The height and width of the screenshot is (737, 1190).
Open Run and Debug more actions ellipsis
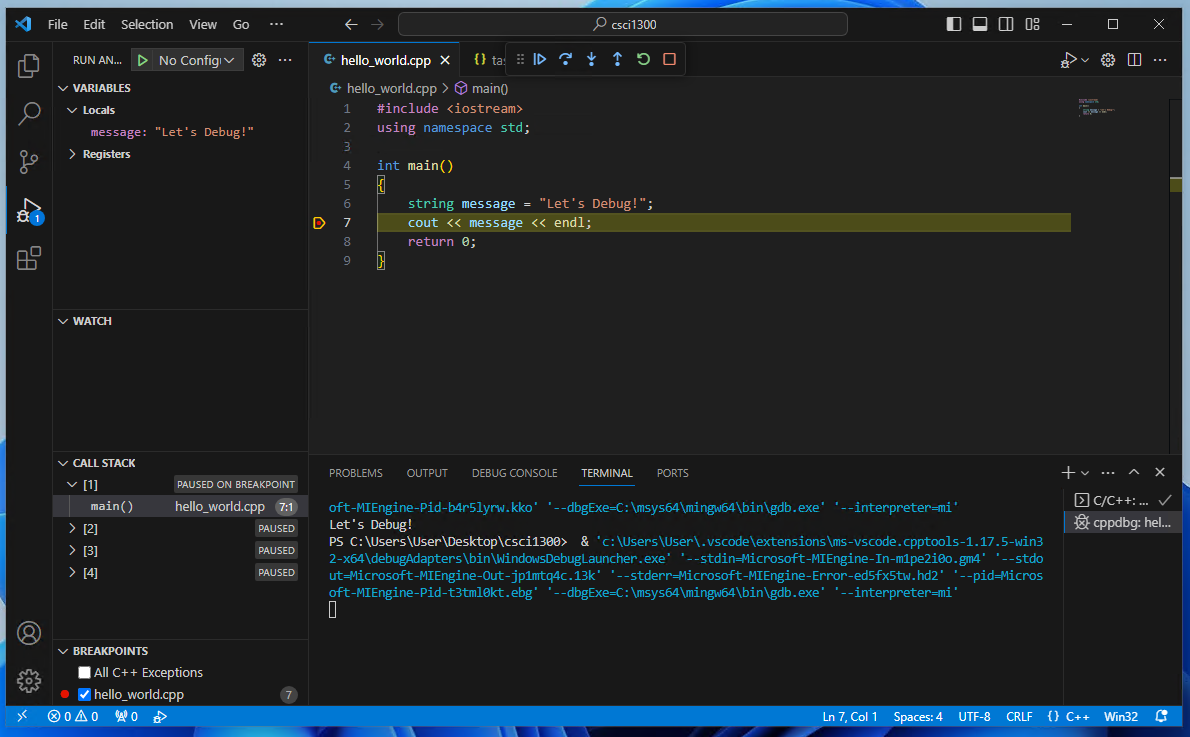285,60
